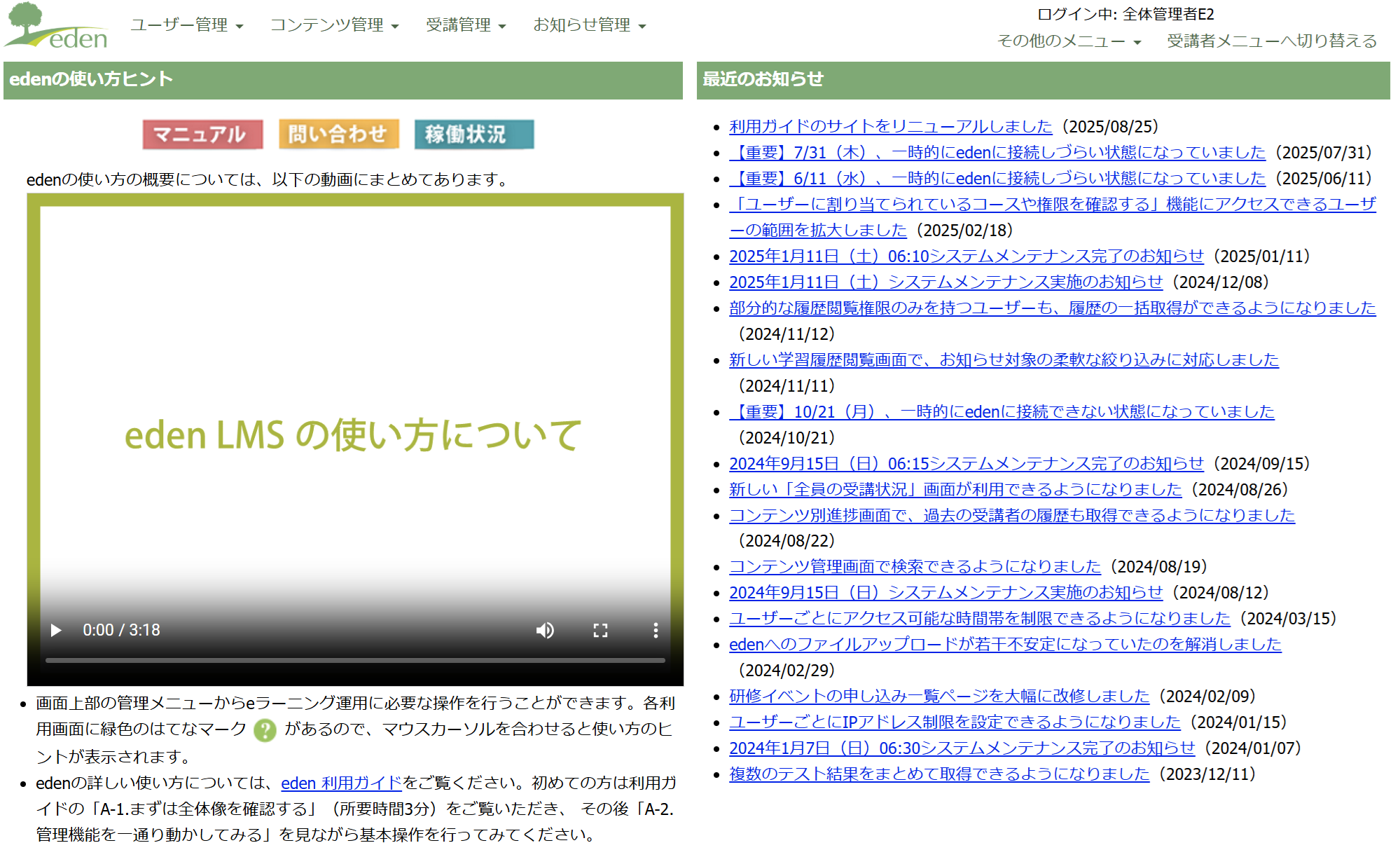Image resolution: width=1400 pixels, height=850 pixels.
Task: Switch to 受講者メニューへ切り替える
Action: coord(1272,41)
